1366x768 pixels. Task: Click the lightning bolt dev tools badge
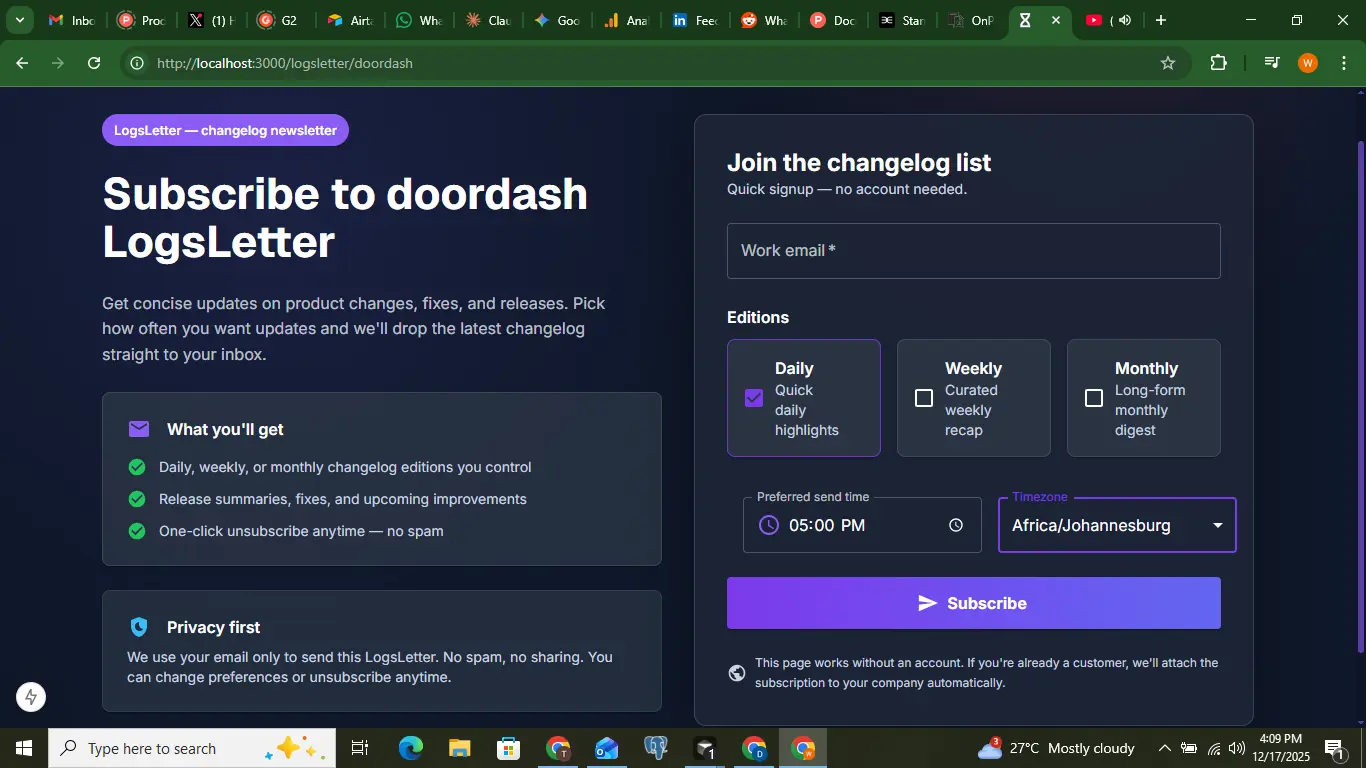click(x=31, y=697)
